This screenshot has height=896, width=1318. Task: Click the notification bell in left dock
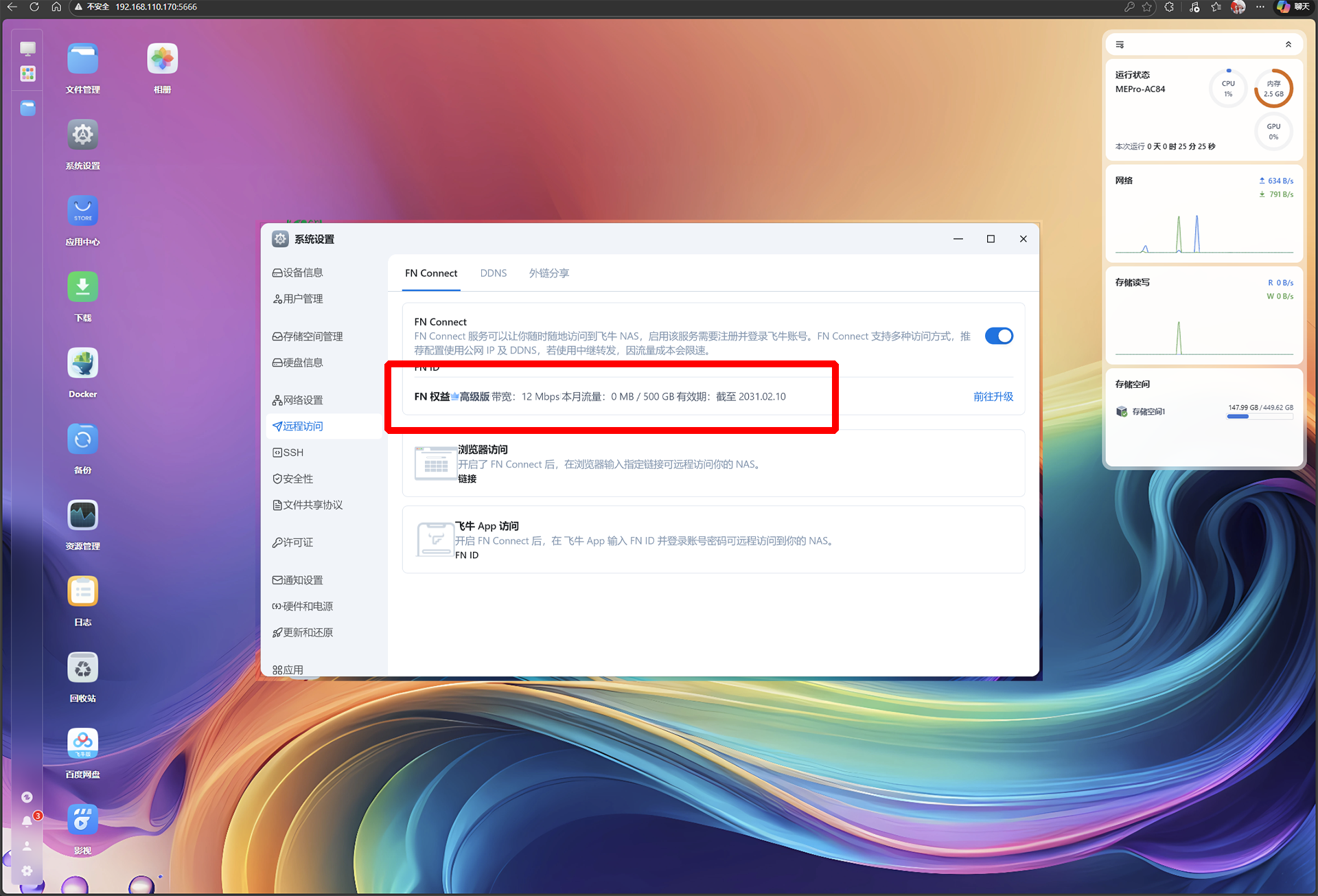[27, 821]
